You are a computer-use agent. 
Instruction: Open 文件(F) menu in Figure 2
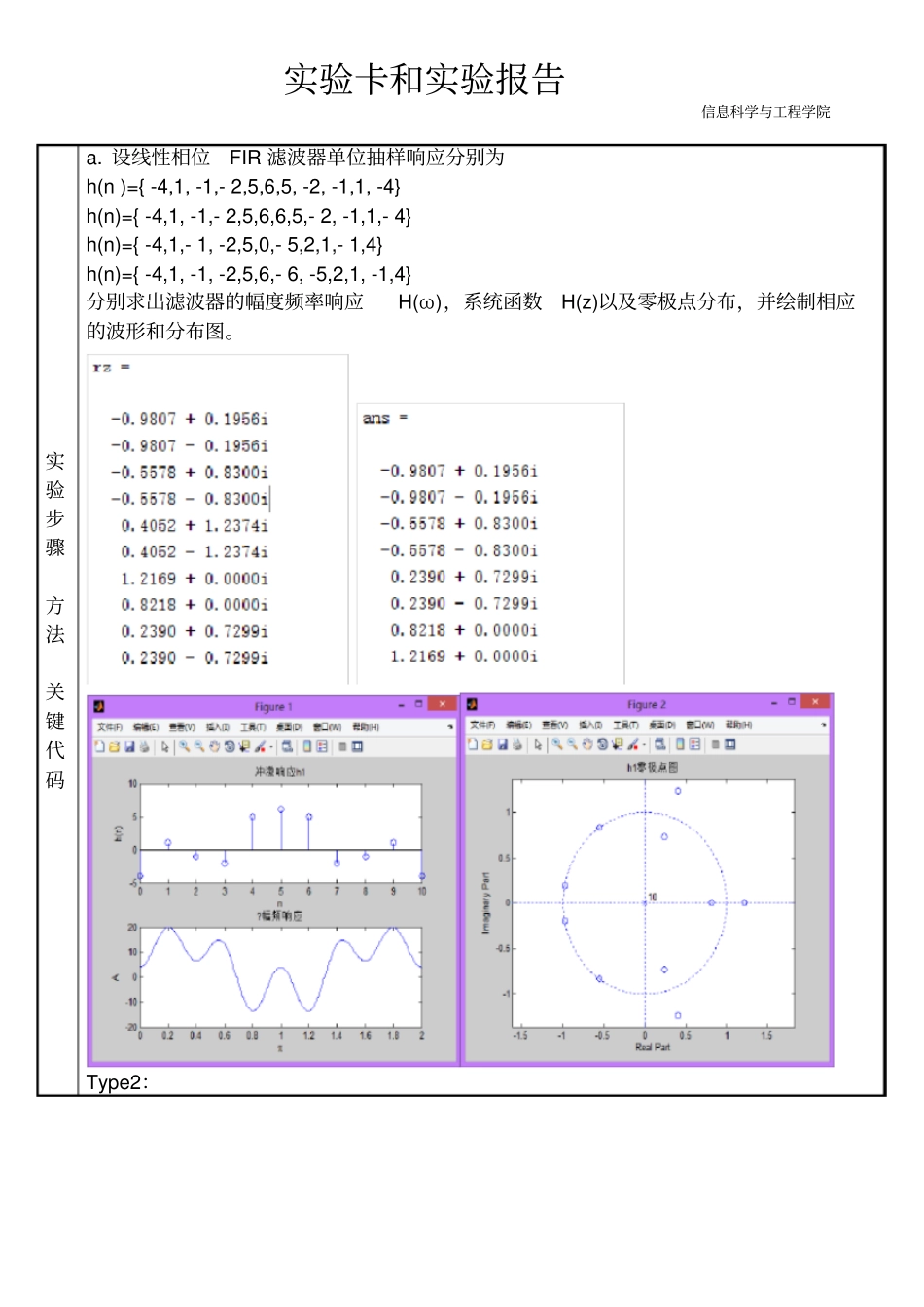[x=483, y=724]
